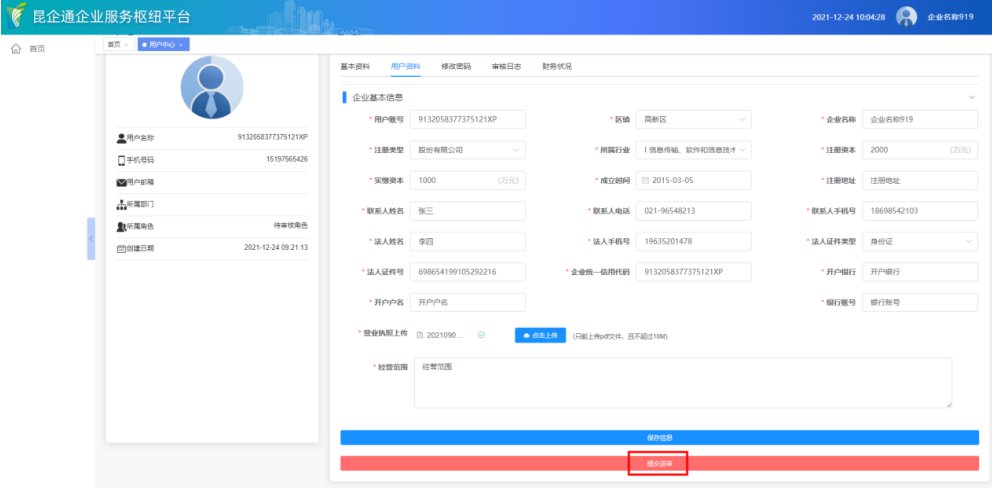992x488 pixels.
Task: Switch to the 基本资料 tab
Action: coord(355,66)
